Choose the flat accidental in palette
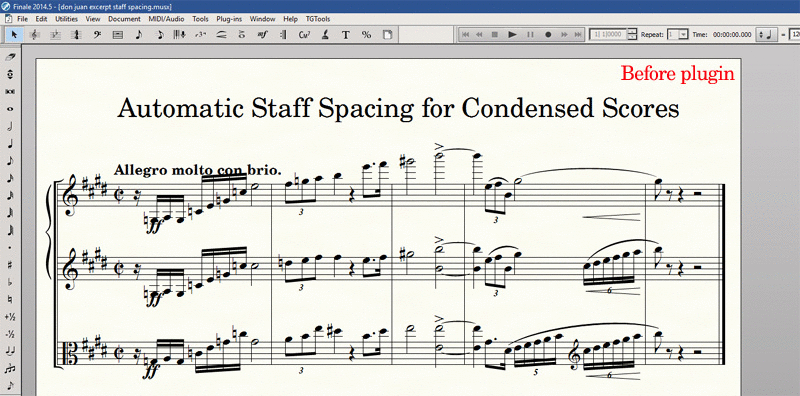This screenshot has width=800, height=396. pyautogui.click(x=10, y=282)
